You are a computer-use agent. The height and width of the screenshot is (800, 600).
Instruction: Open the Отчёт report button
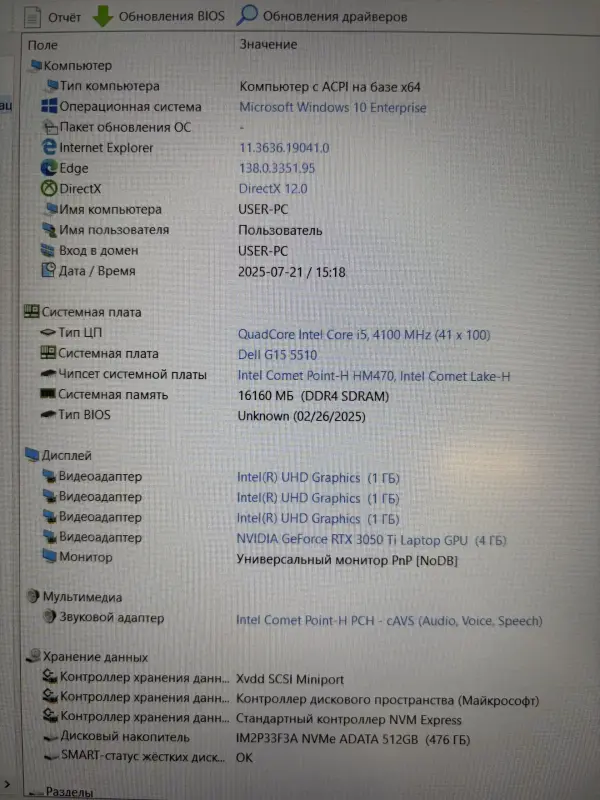click(52, 17)
